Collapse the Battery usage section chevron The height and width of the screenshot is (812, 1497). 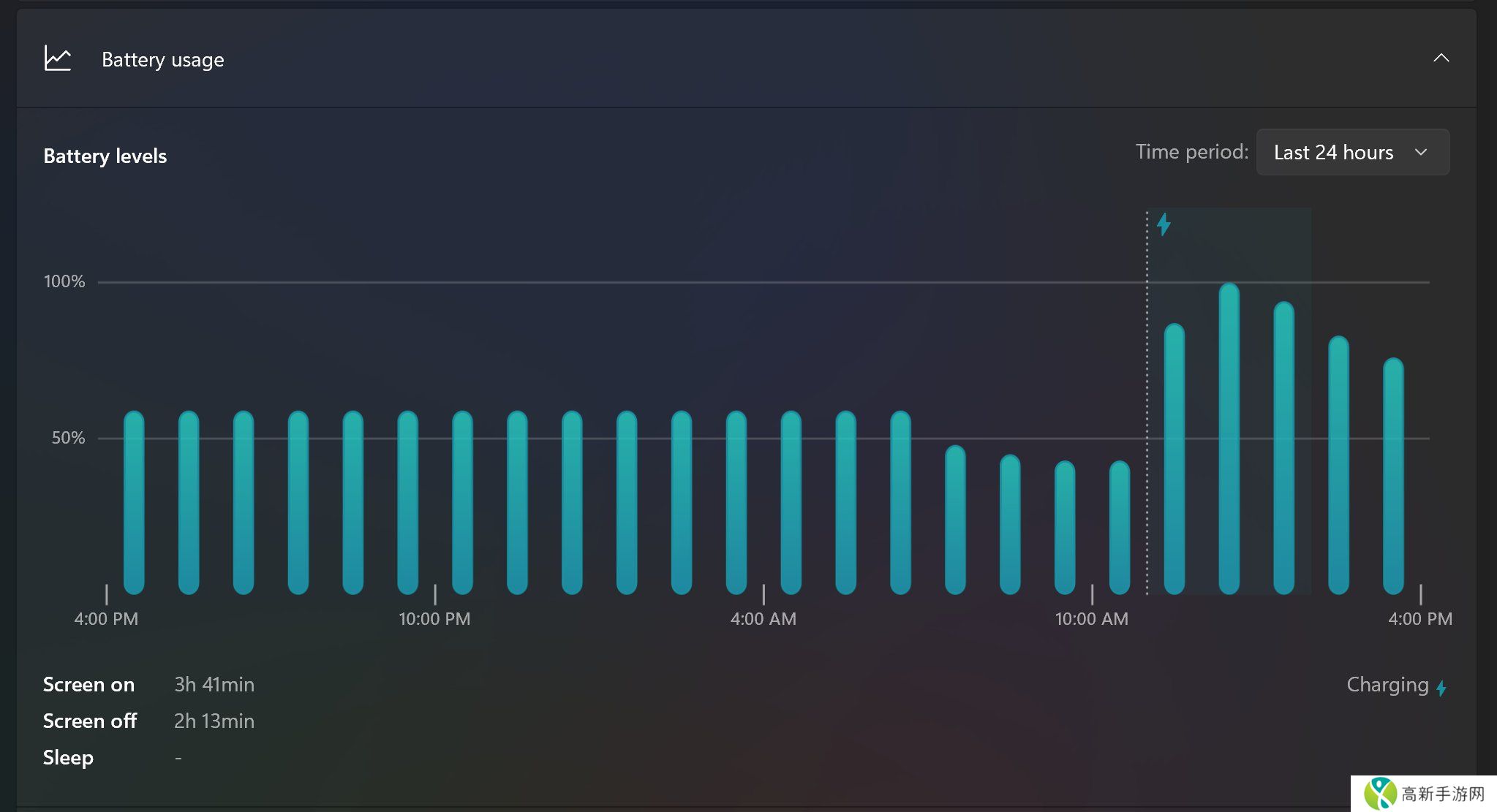click(1441, 58)
